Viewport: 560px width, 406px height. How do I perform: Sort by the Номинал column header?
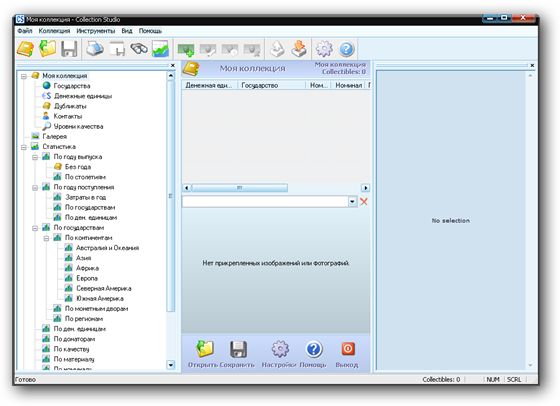(348, 85)
